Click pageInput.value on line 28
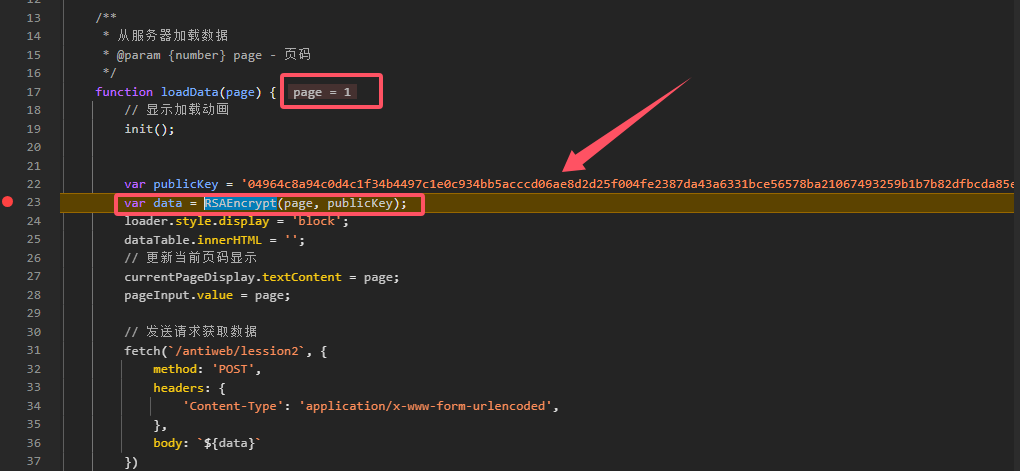 tap(171, 295)
